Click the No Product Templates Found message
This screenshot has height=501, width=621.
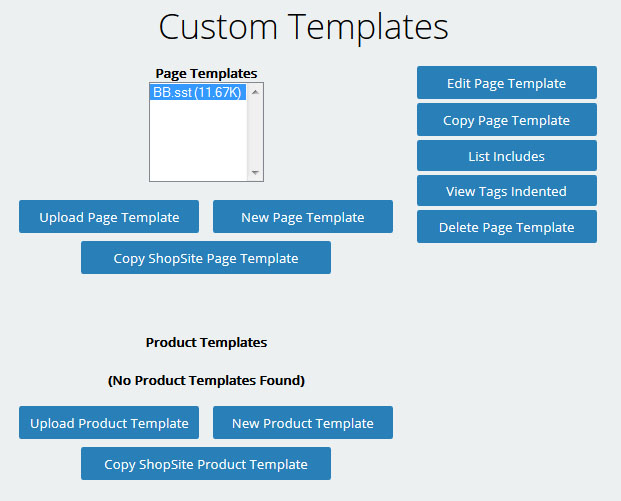click(206, 380)
